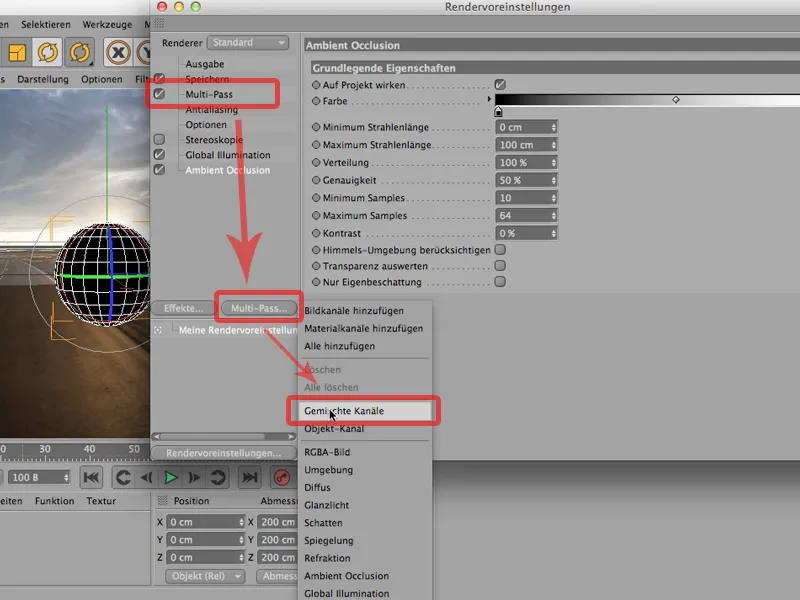
Task: Click the animation dot beside Minimum Samples
Action: (x=316, y=197)
